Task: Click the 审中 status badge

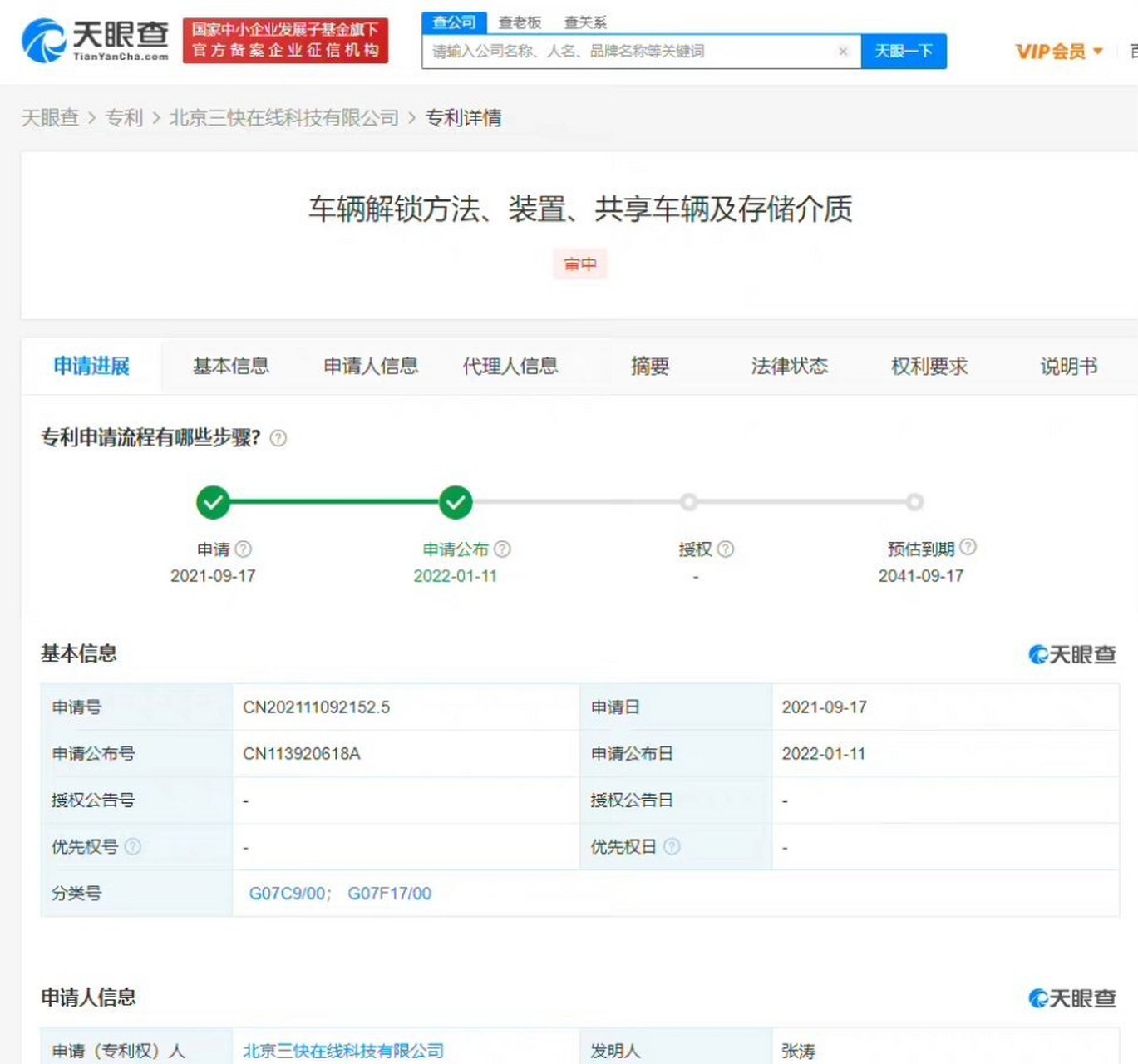Action: pos(580,264)
